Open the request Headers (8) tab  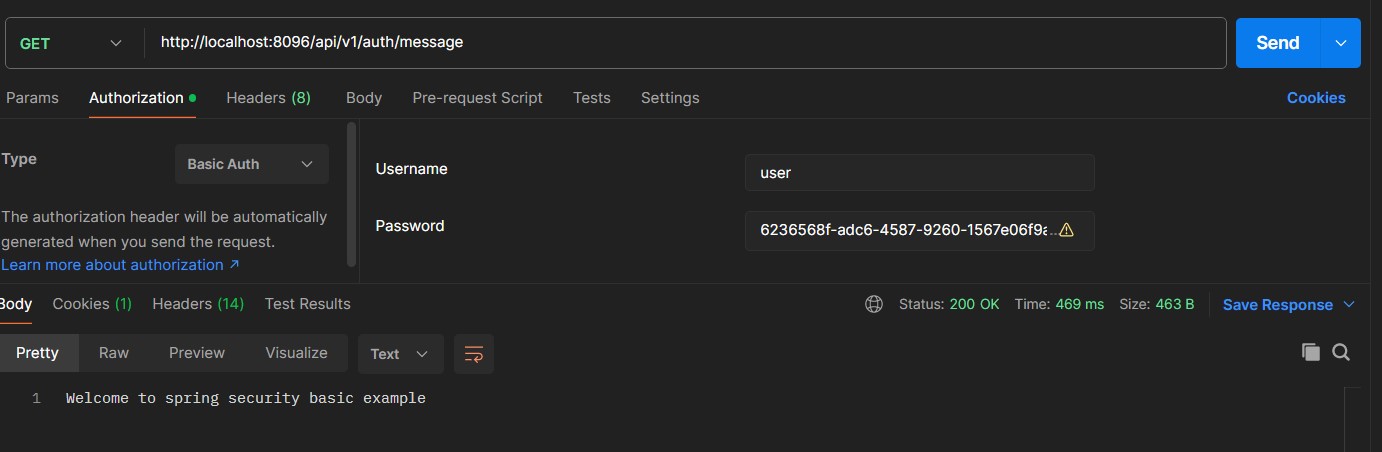tap(268, 98)
